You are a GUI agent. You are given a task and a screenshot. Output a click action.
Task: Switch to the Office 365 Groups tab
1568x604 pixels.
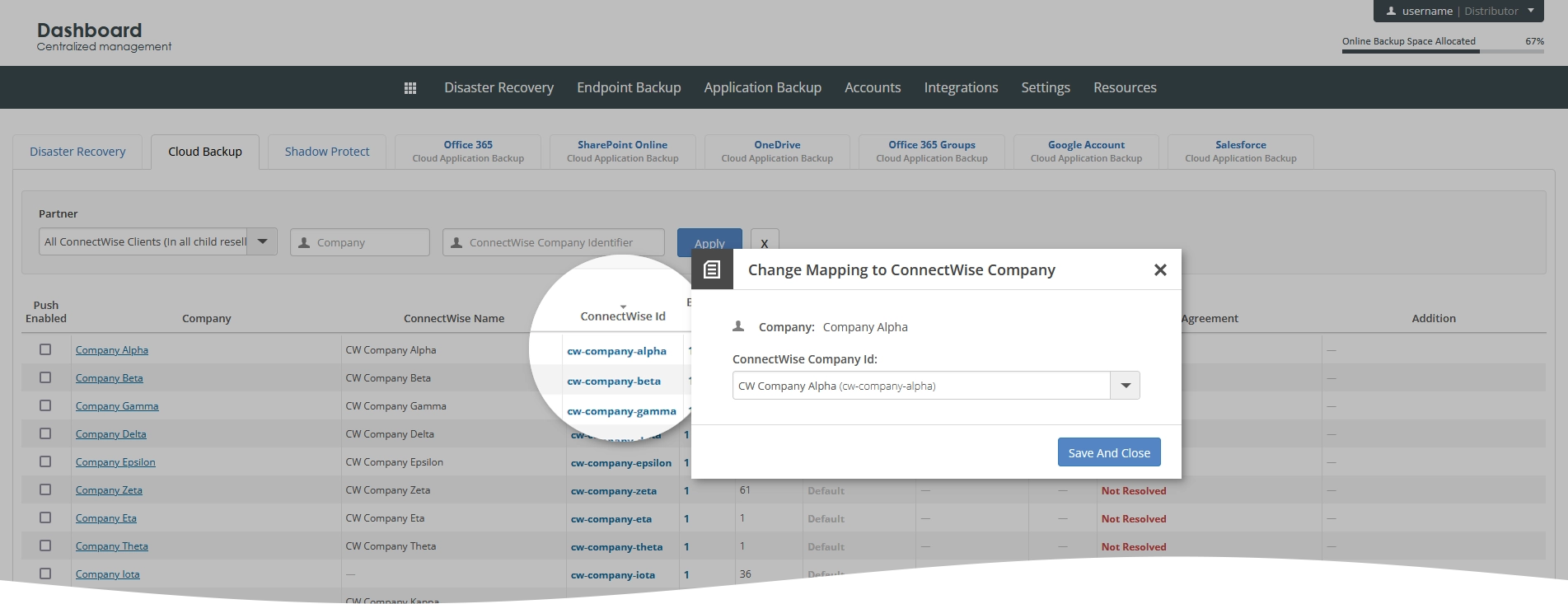(x=932, y=152)
